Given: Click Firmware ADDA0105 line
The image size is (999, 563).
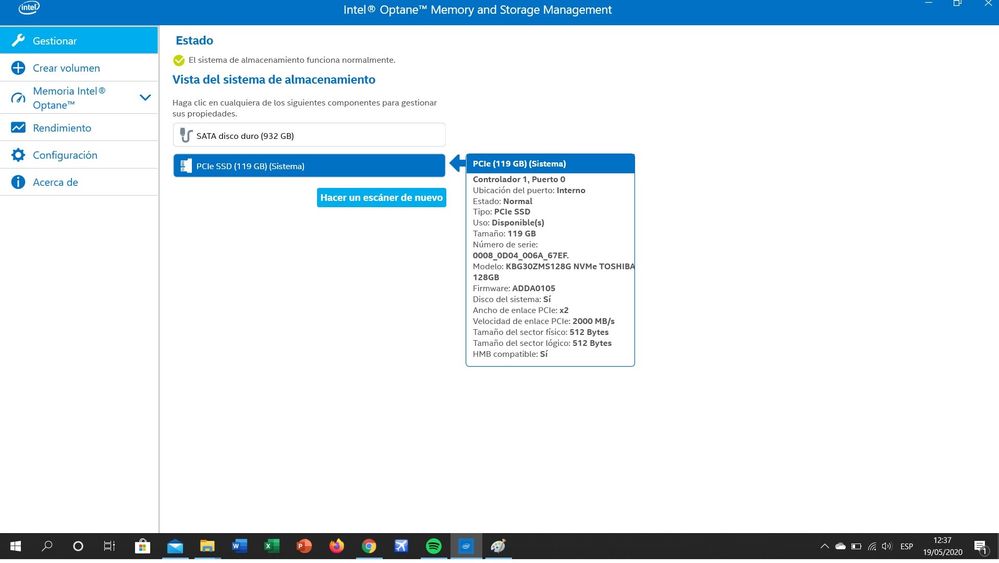Looking at the screenshot, I should [x=514, y=288].
